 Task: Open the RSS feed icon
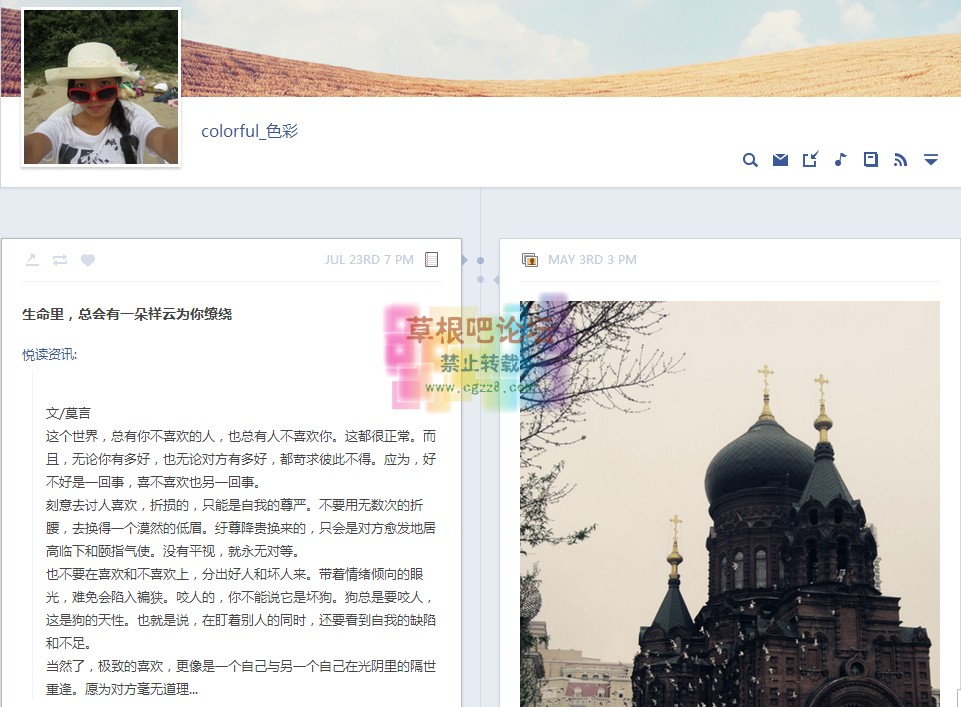point(900,160)
